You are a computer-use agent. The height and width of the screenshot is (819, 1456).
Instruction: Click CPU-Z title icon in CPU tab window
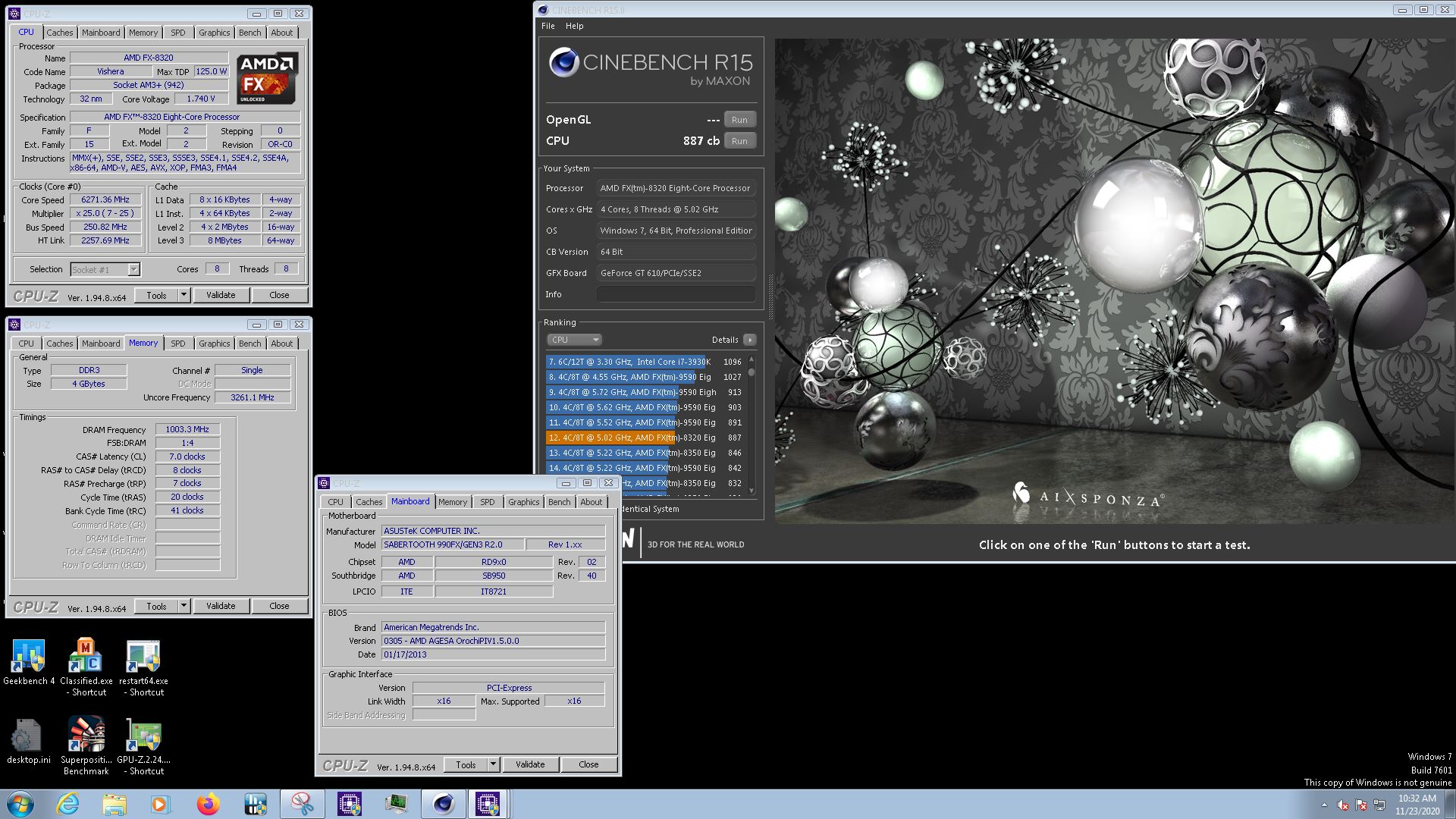click(14, 14)
